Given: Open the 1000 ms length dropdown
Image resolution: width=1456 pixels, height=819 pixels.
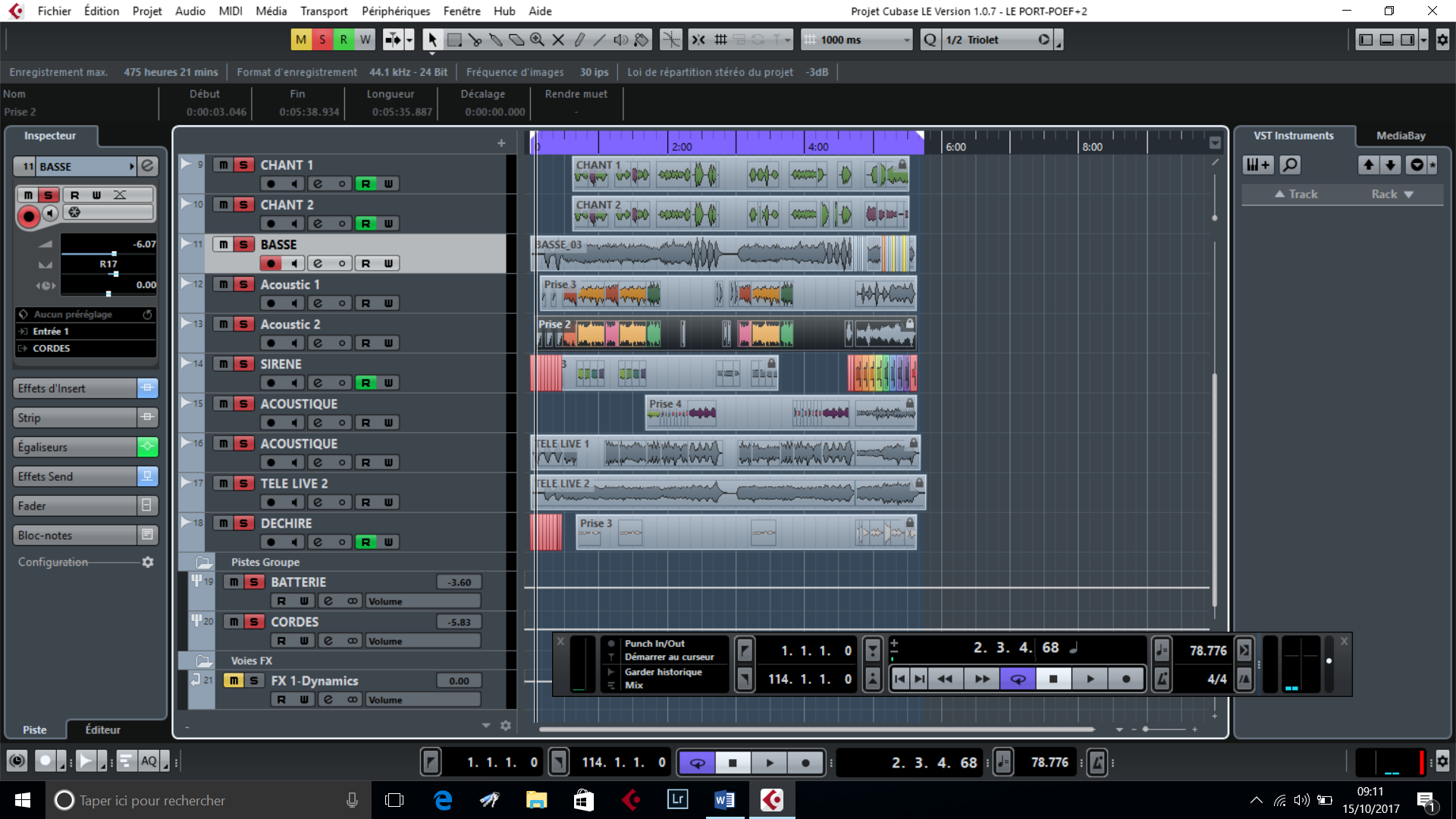Looking at the screenshot, I should pyautogui.click(x=907, y=39).
